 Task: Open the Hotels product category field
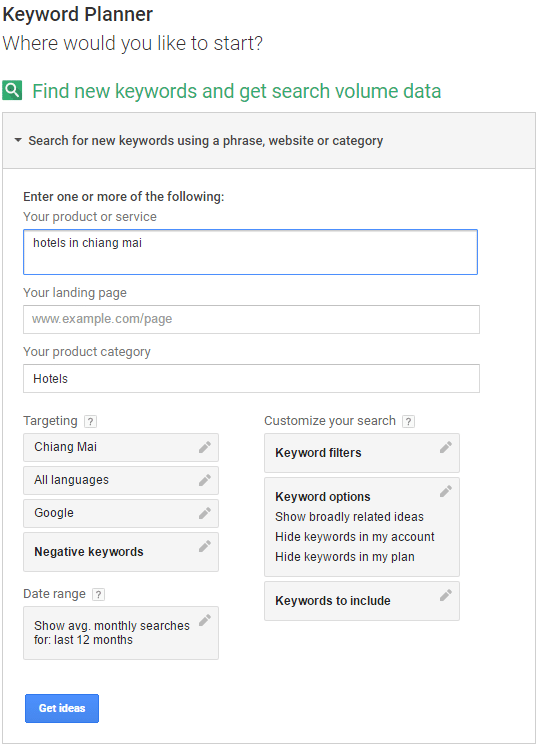(251, 379)
